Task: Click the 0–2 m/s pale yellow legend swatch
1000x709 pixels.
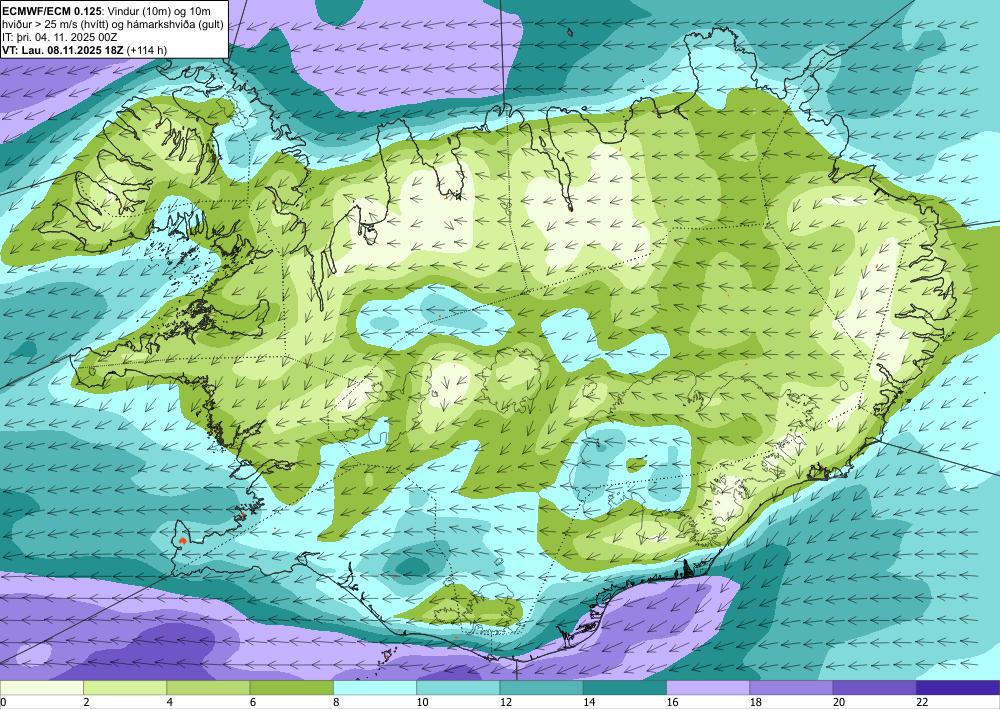Action: pyautogui.click(x=41, y=687)
